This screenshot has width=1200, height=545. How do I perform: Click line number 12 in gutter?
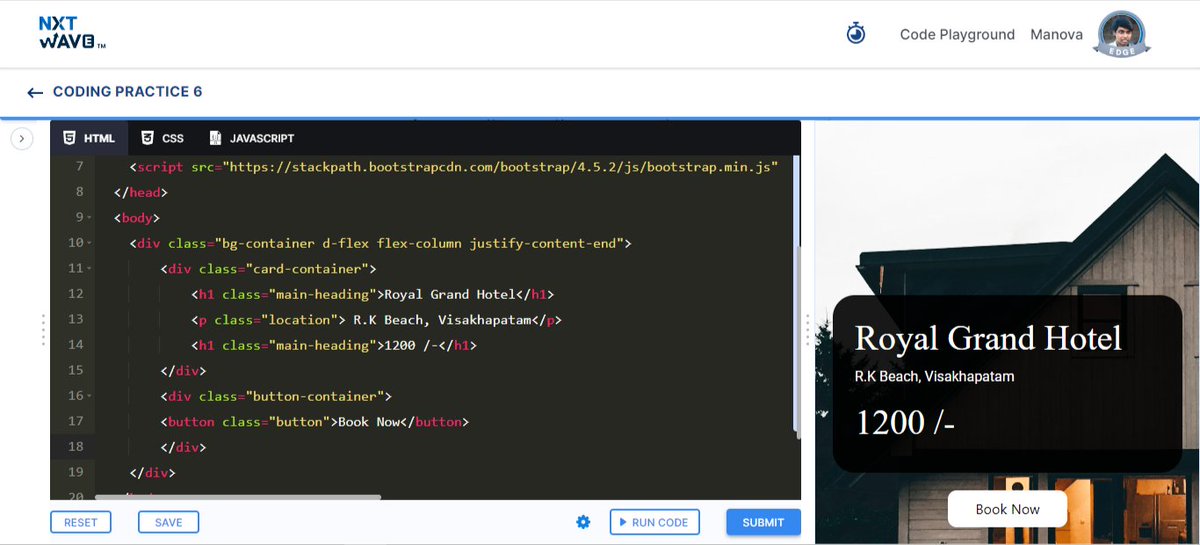click(x=76, y=294)
